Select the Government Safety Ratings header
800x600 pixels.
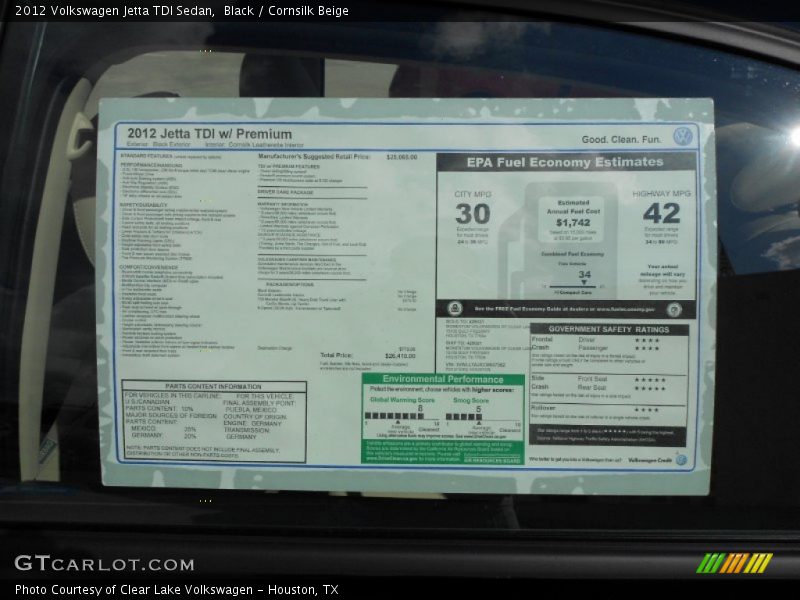tap(608, 328)
